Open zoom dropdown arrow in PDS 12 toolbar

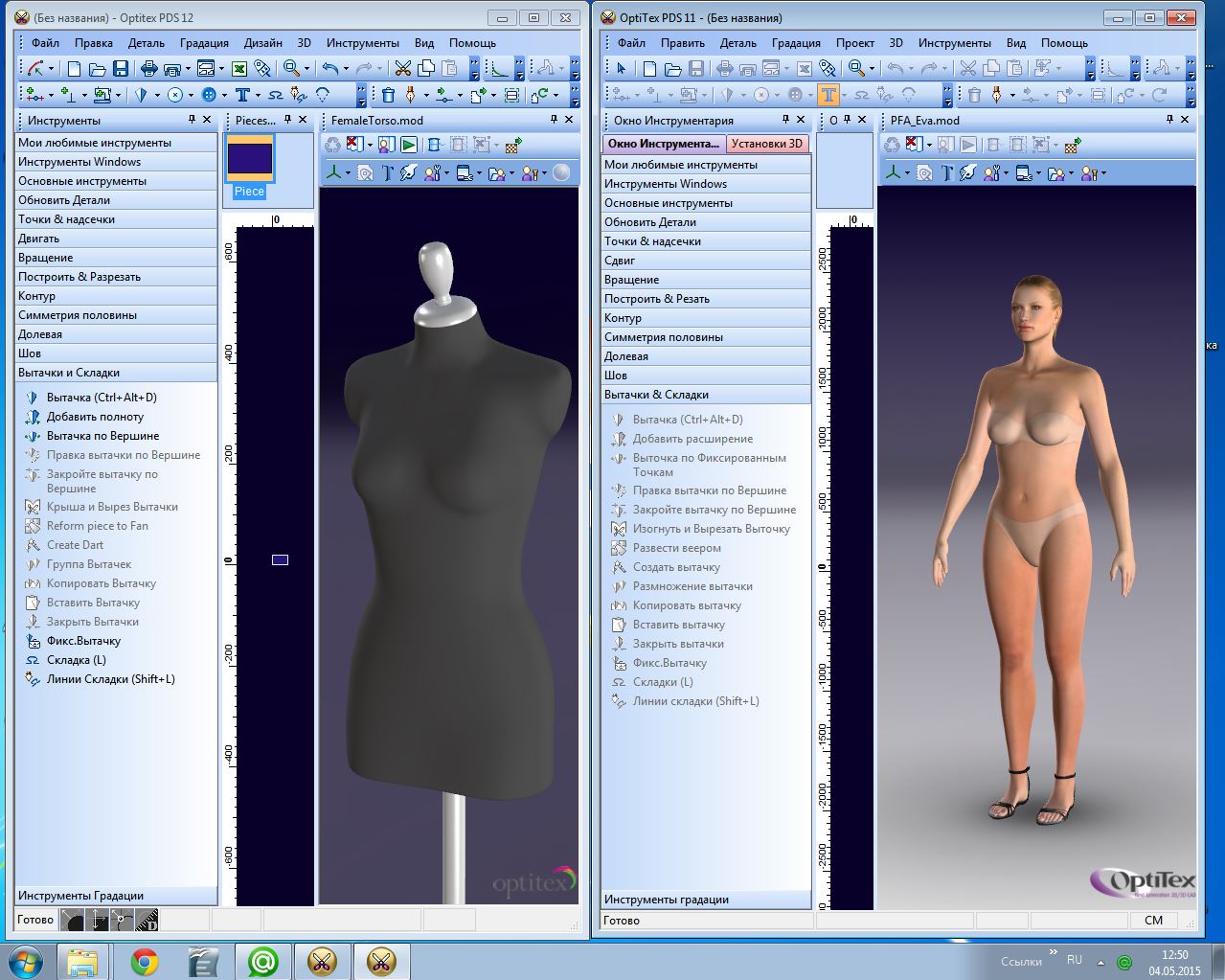tap(307, 69)
